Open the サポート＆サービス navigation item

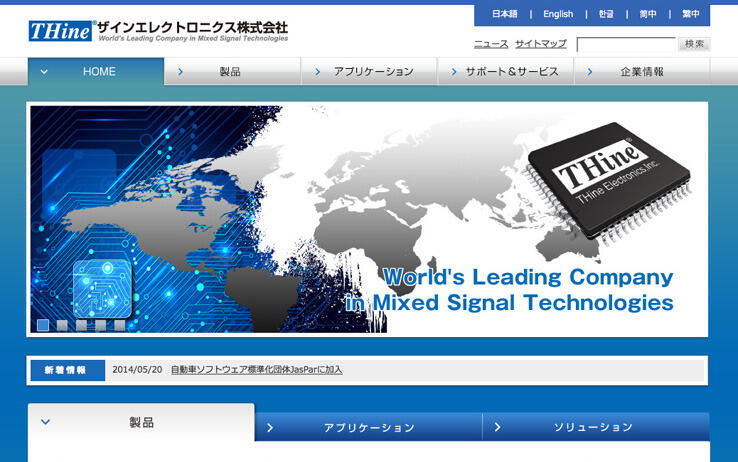pyautogui.click(x=505, y=72)
